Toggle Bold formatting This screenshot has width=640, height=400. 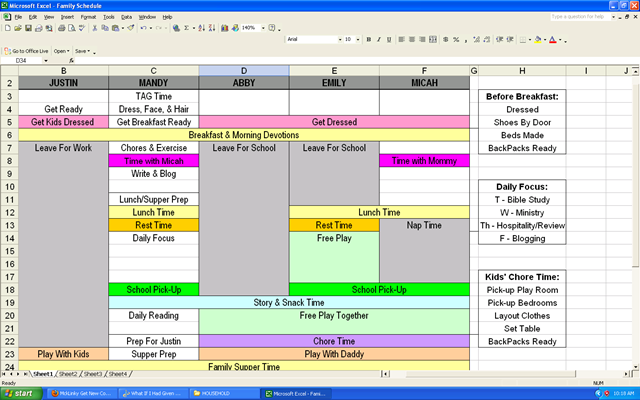369,40
